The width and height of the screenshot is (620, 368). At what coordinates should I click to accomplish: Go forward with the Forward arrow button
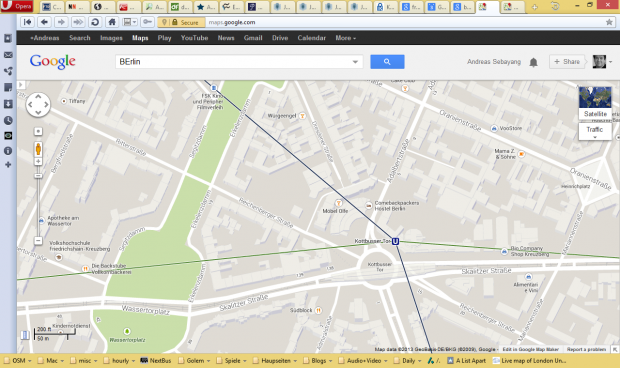coord(61,22)
